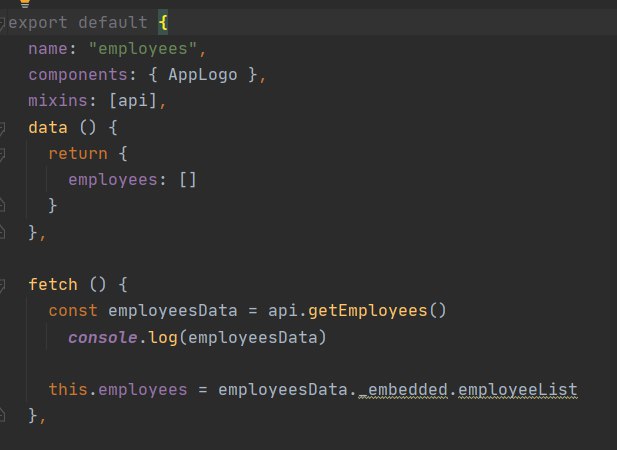
Task: Click the underlined "employeeList" property
Action: tap(518, 390)
